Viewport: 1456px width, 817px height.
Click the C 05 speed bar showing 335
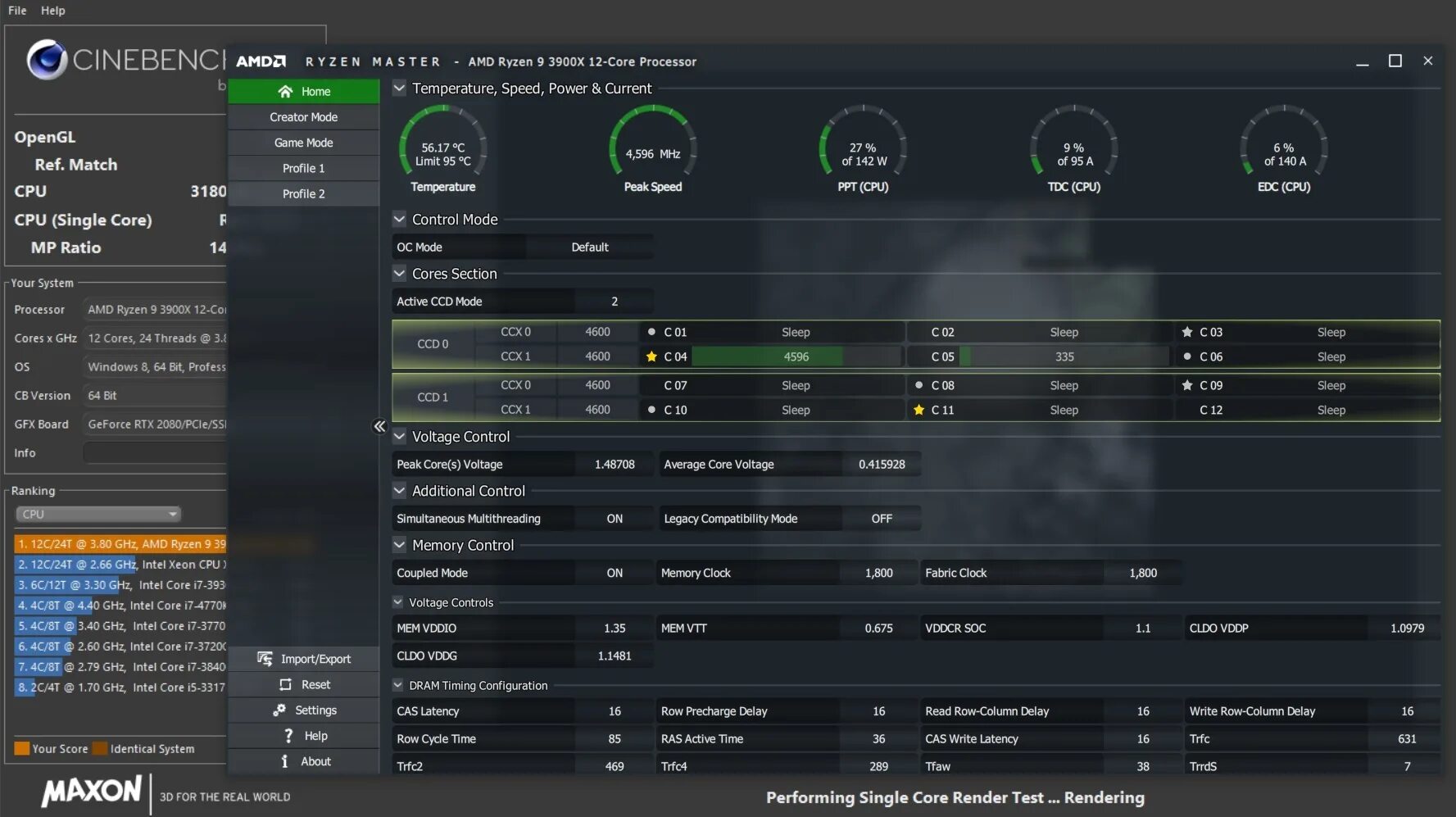pos(1064,356)
